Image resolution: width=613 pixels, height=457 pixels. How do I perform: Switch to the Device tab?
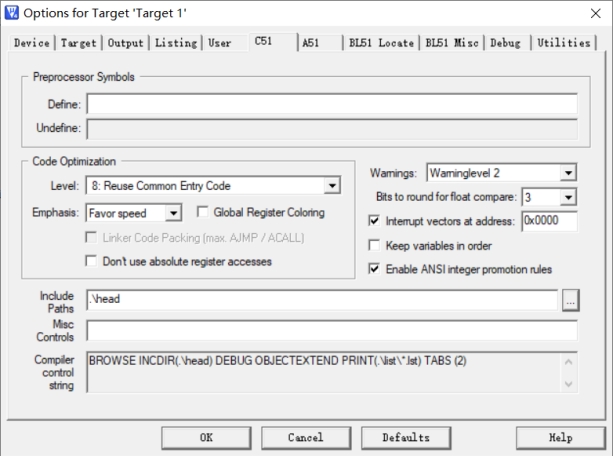click(32, 43)
